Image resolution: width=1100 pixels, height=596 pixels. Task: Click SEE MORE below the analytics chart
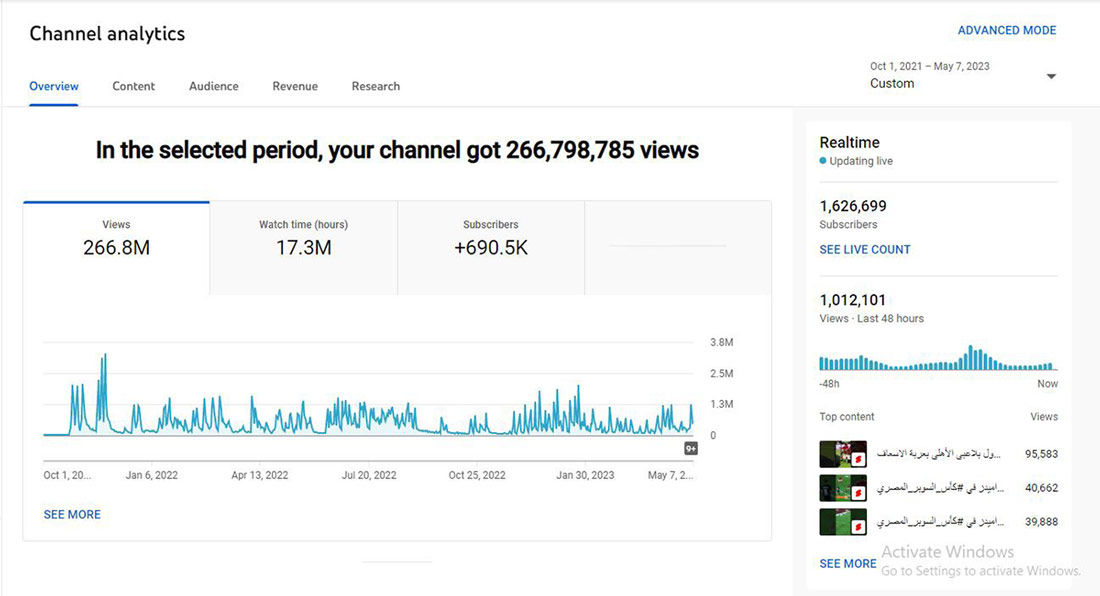pos(71,514)
